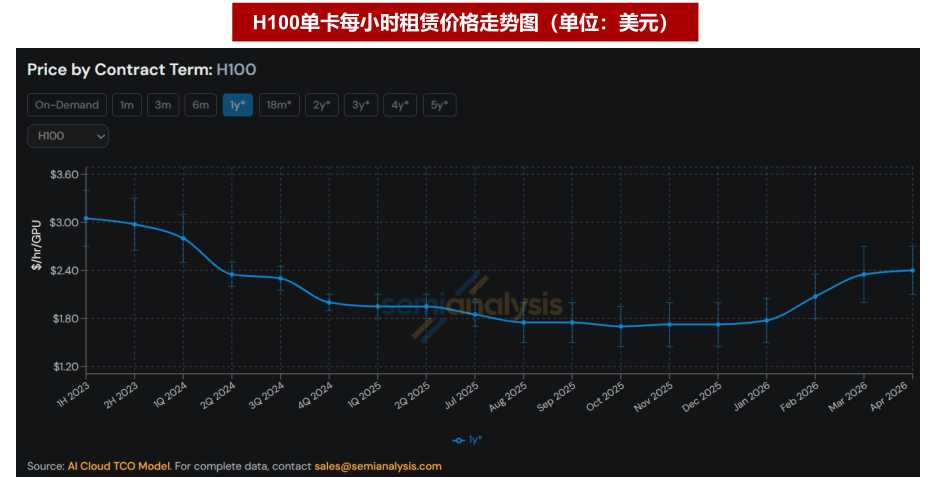The image size is (940, 478).
Task: Click the $1.80 y-axis label
Action: [x=64, y=318]
